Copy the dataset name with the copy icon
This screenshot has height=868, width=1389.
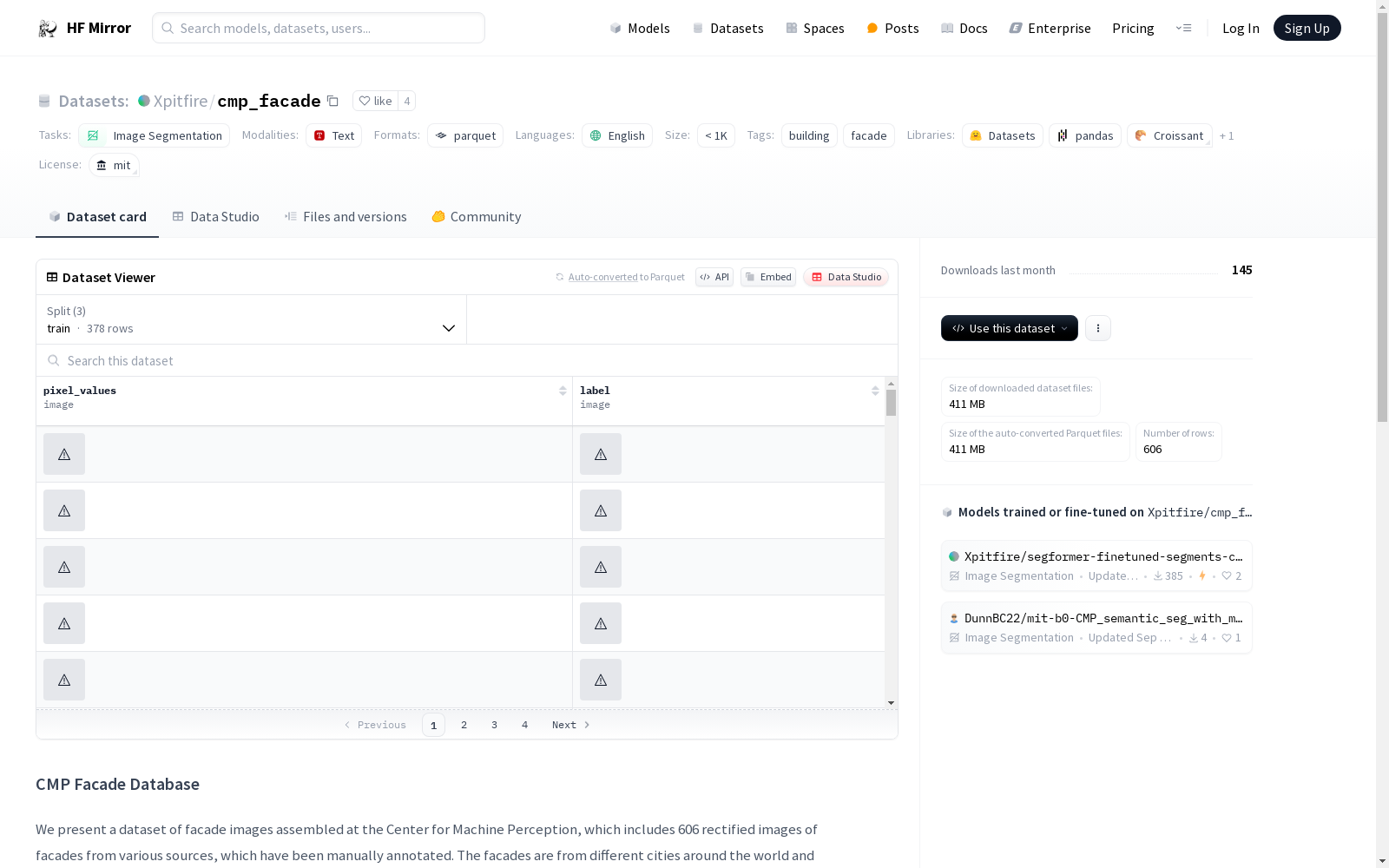point(332,102)
